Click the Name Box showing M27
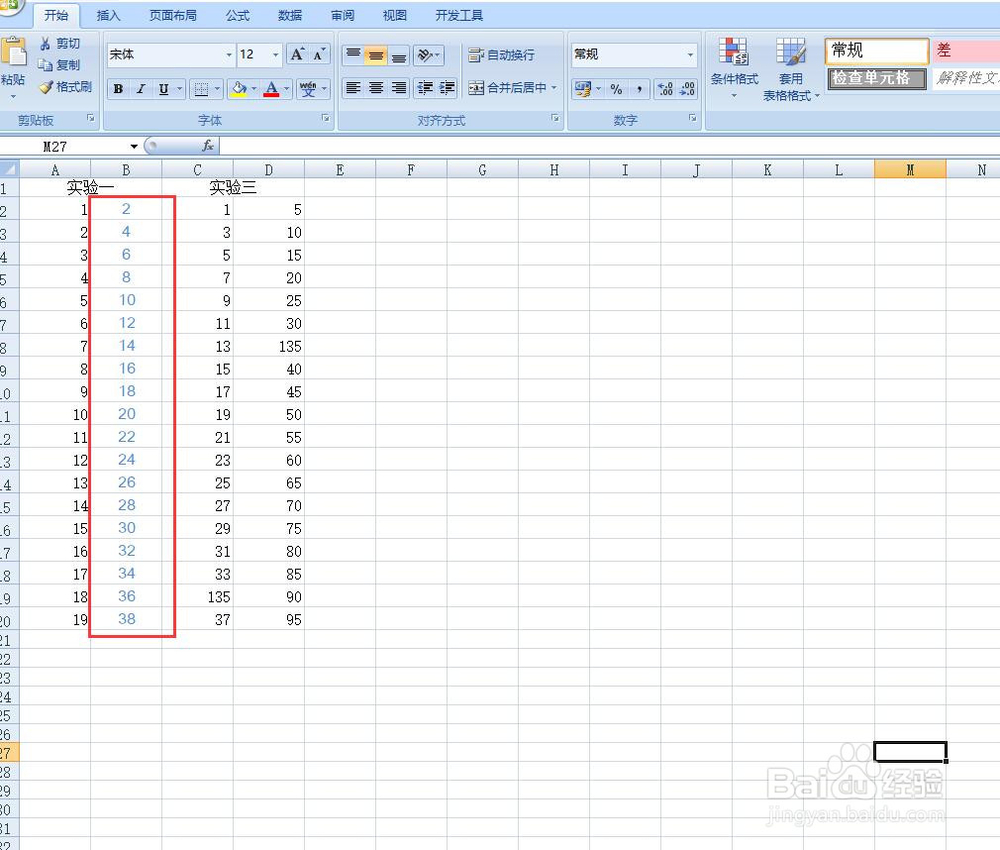The height and width of the screenshot is (850, 1000). point(64,147)
